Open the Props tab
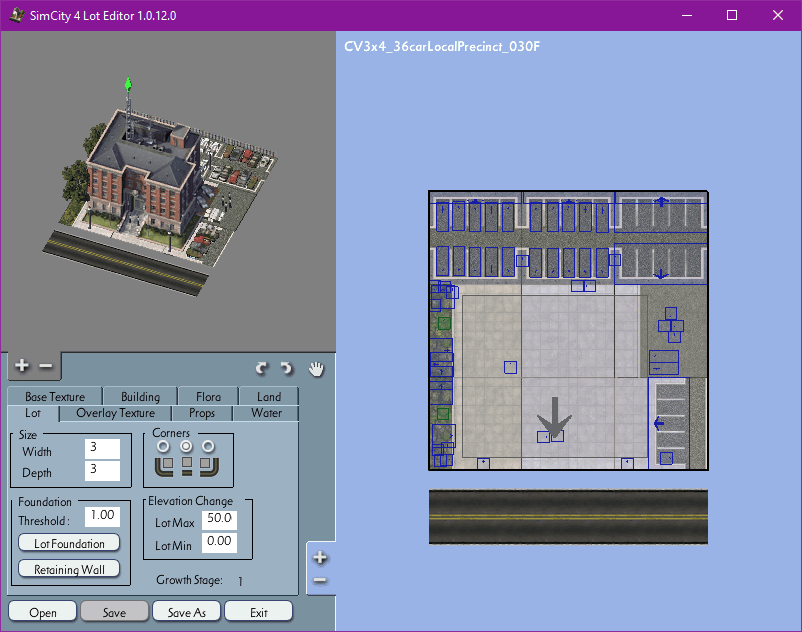Viewport: 802px width, 632px height. 201,413
